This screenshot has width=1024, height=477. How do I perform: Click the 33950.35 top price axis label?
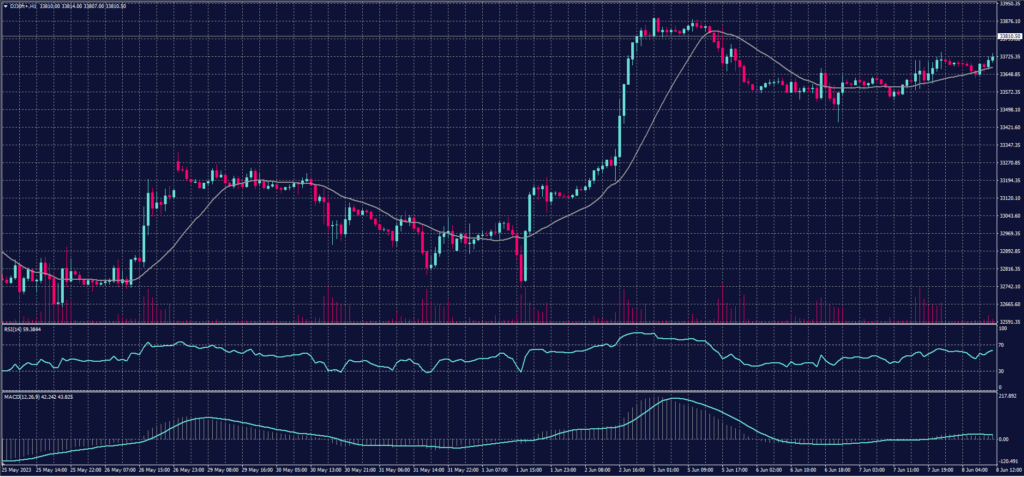(x=1008, y=4)
